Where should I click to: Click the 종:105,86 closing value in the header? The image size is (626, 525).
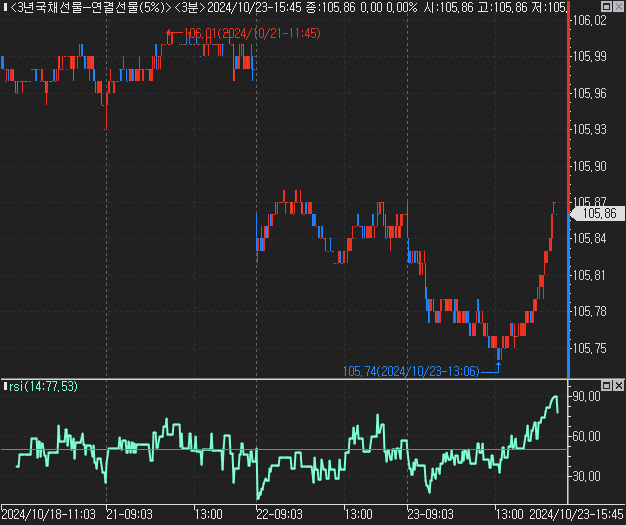click(x=331, y=7)
